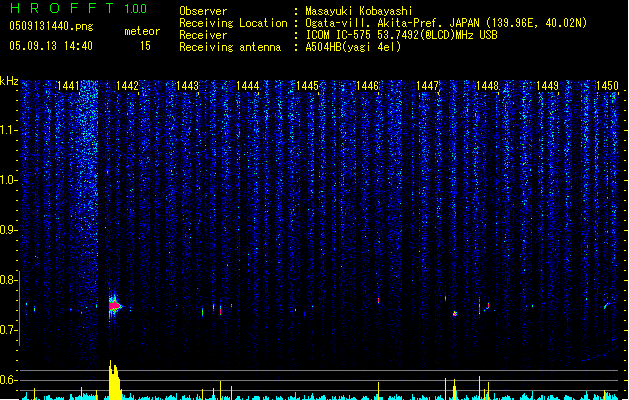This screenshot has width=629, height=400.
Task: Click the large pink meteor echo near 1442
Action: tap(114, 306)
